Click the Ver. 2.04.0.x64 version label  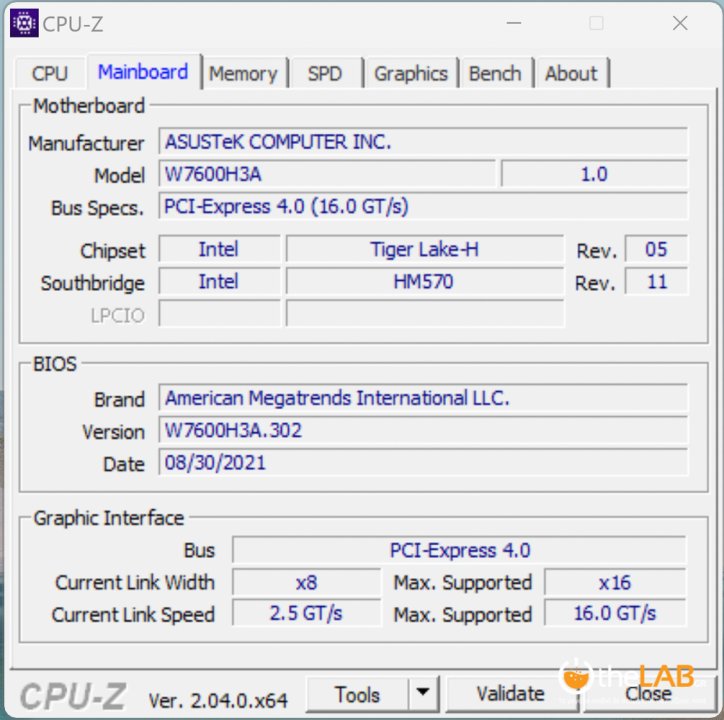(x=218, y=701)
